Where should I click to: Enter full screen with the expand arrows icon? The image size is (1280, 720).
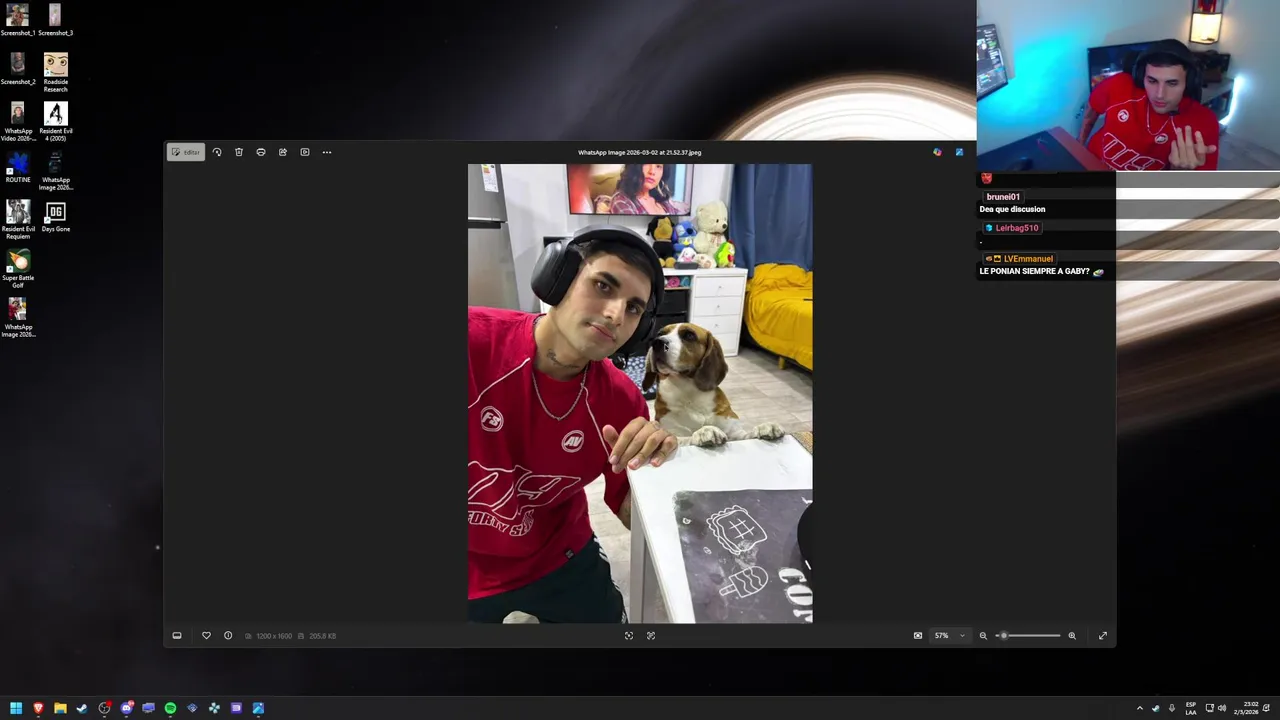point(1103,636)
